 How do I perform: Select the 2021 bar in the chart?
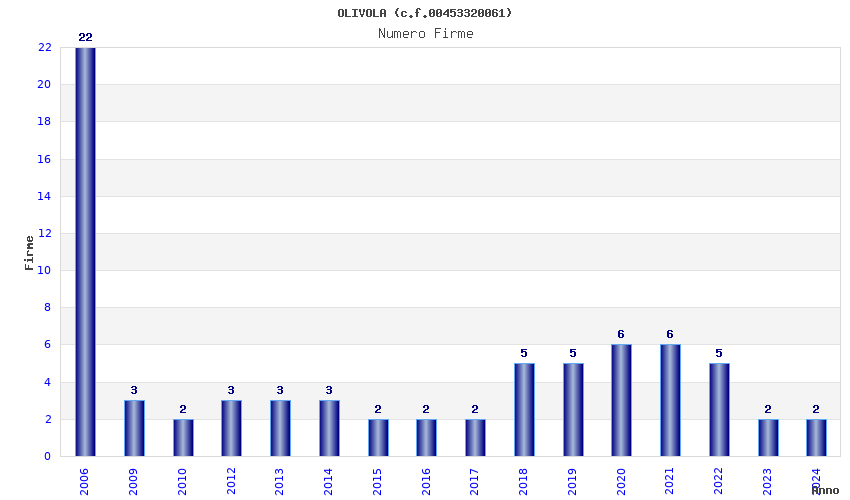point(670,400)
